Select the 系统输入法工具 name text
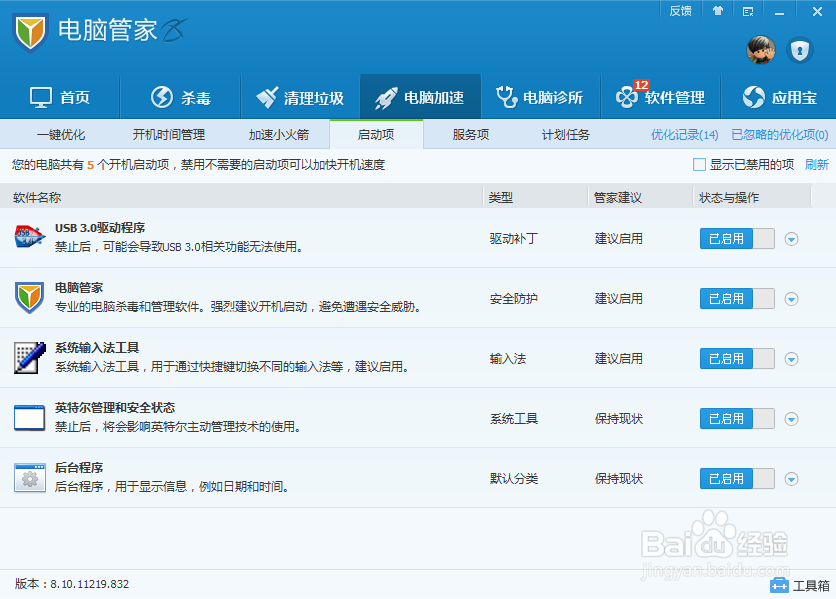Image resolution: width=836 pixels, height=599 pixels. point(97,348)
